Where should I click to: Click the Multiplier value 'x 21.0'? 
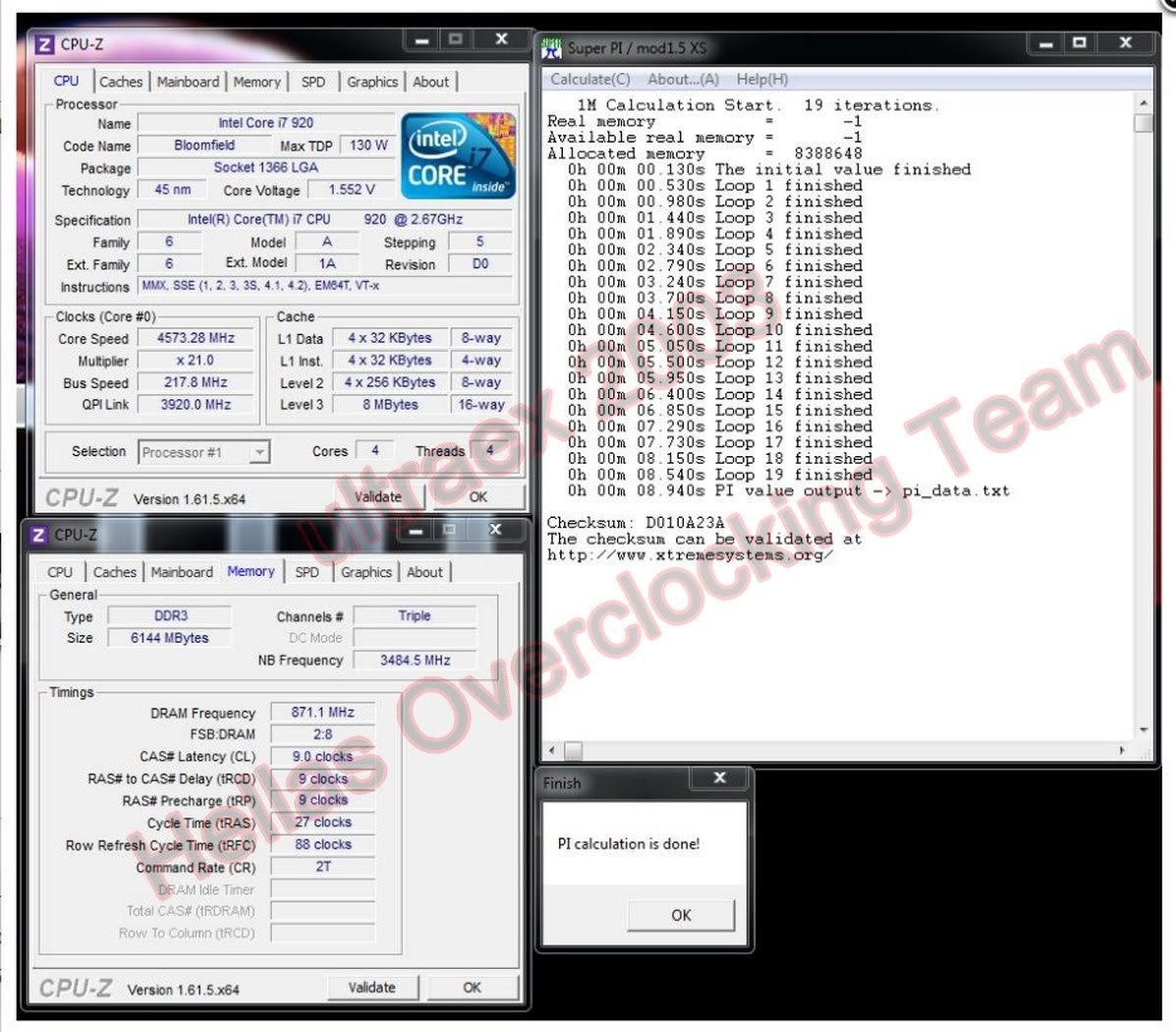coord(196,361)
